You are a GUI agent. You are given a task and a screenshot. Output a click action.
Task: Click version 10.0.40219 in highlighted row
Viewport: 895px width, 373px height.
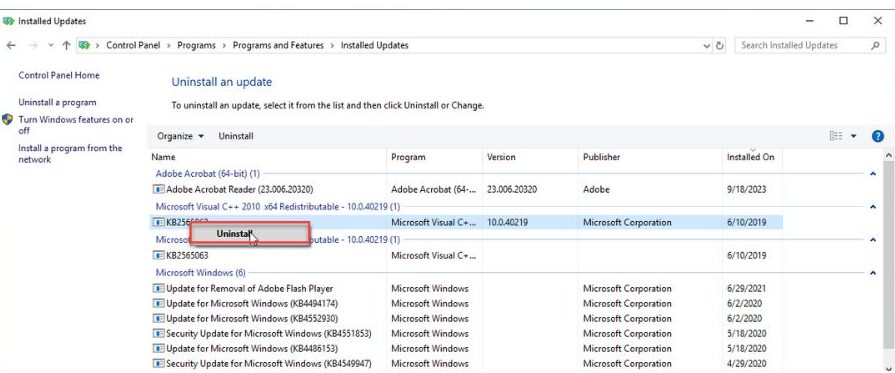pos(508,223)
